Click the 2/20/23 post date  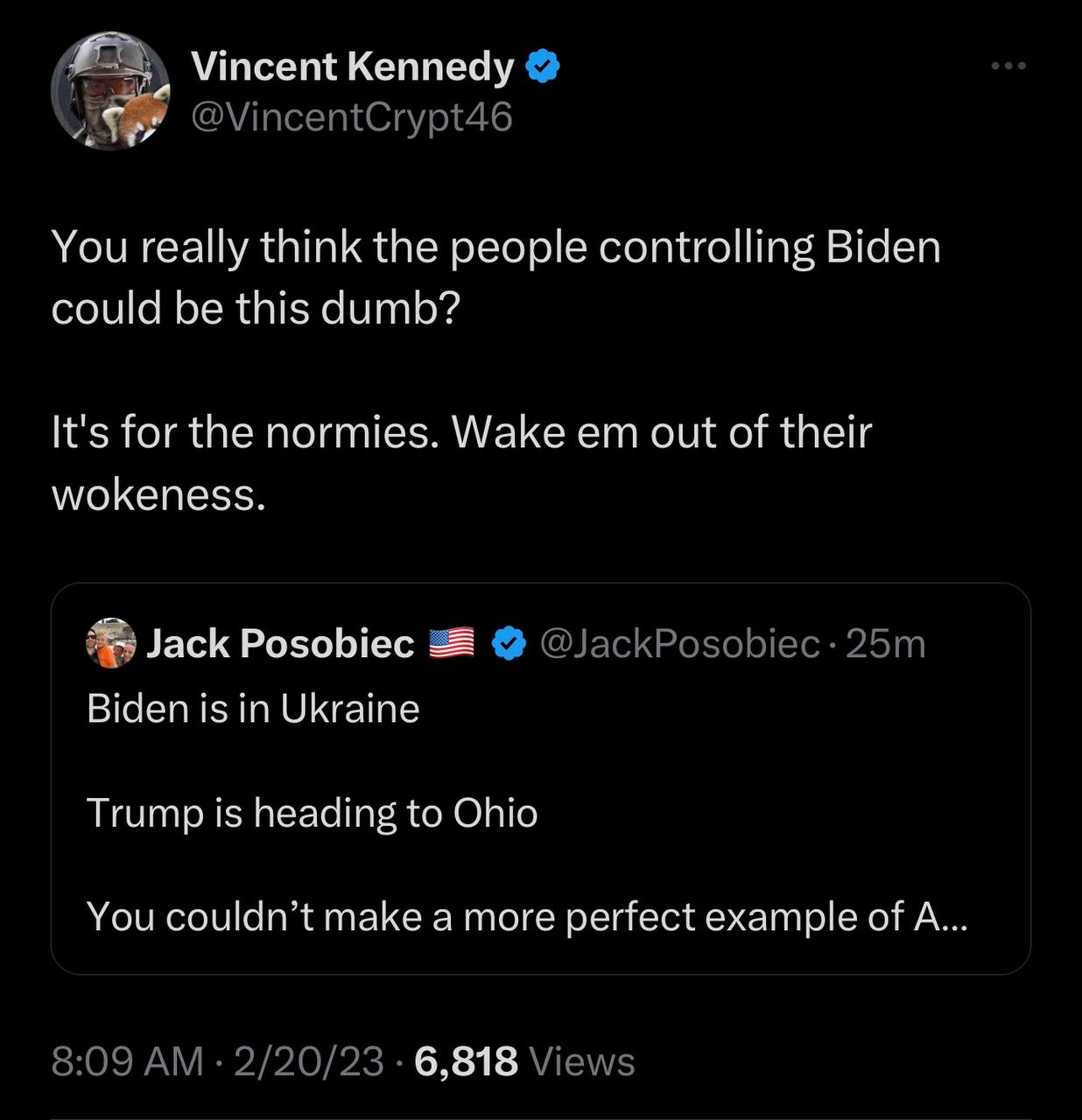[x=308, y=1061]
